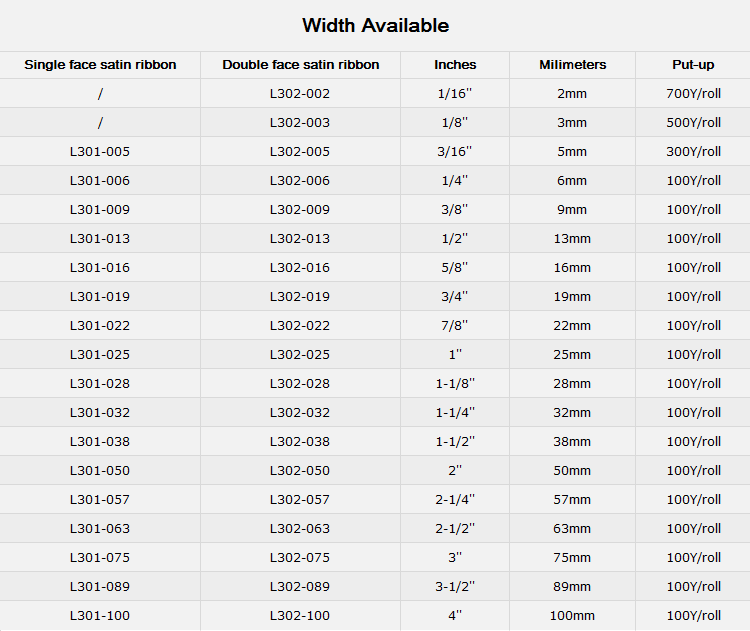Click the 3/8" inches cell

tap(455, 210)
